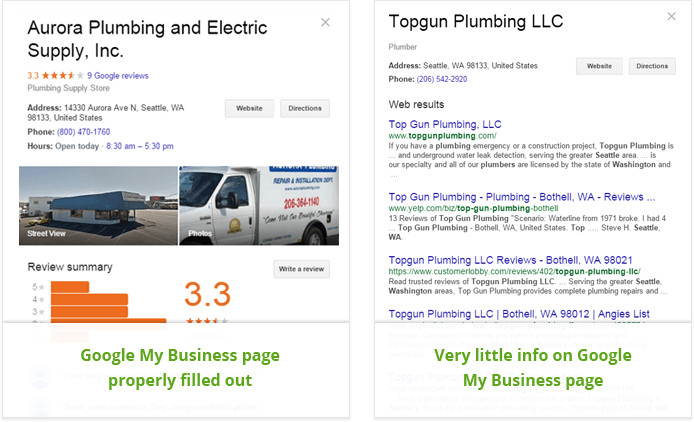This screenshot has height=422, width=694.
Task: Click the star rating icons beside 3.3
Action: coord(62,76)
